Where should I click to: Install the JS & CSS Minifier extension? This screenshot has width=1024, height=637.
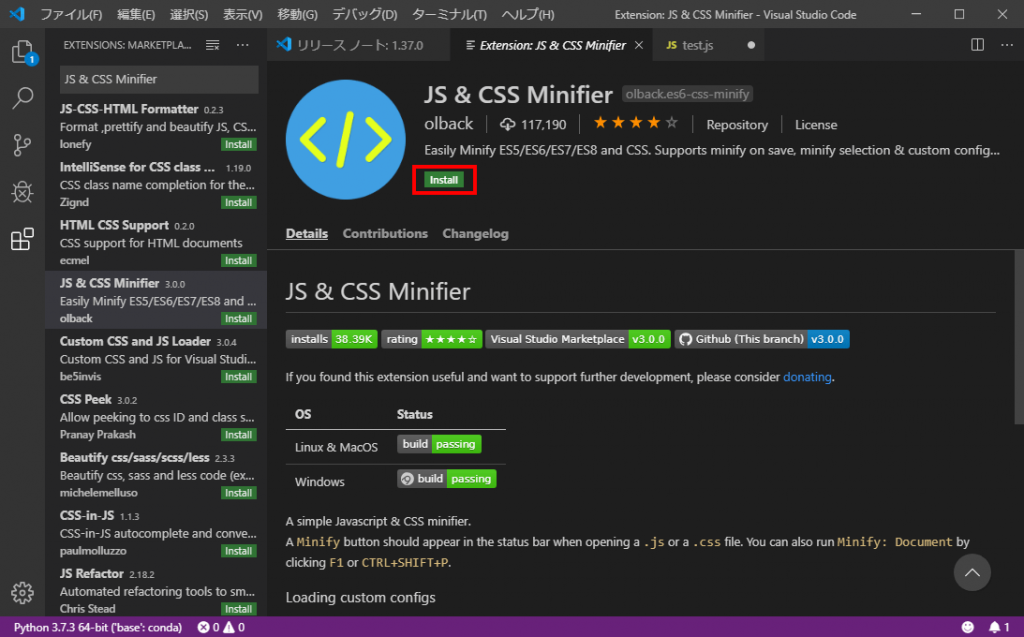point(444,180)
